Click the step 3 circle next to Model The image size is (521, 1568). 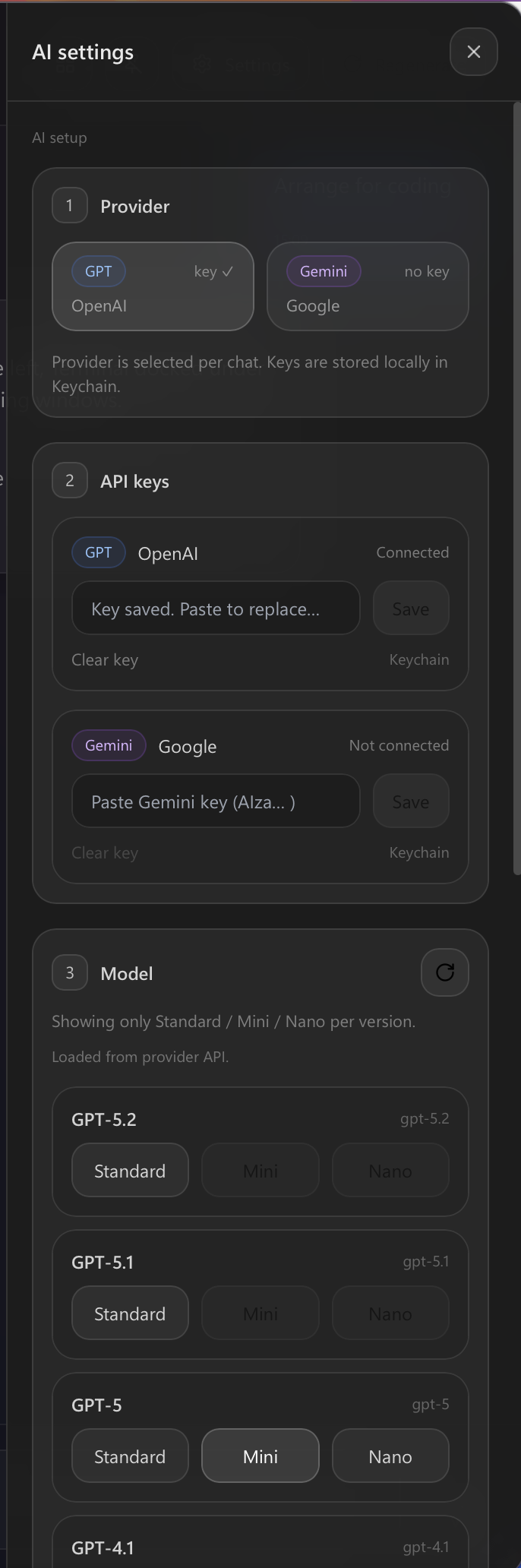click(69, 972)
